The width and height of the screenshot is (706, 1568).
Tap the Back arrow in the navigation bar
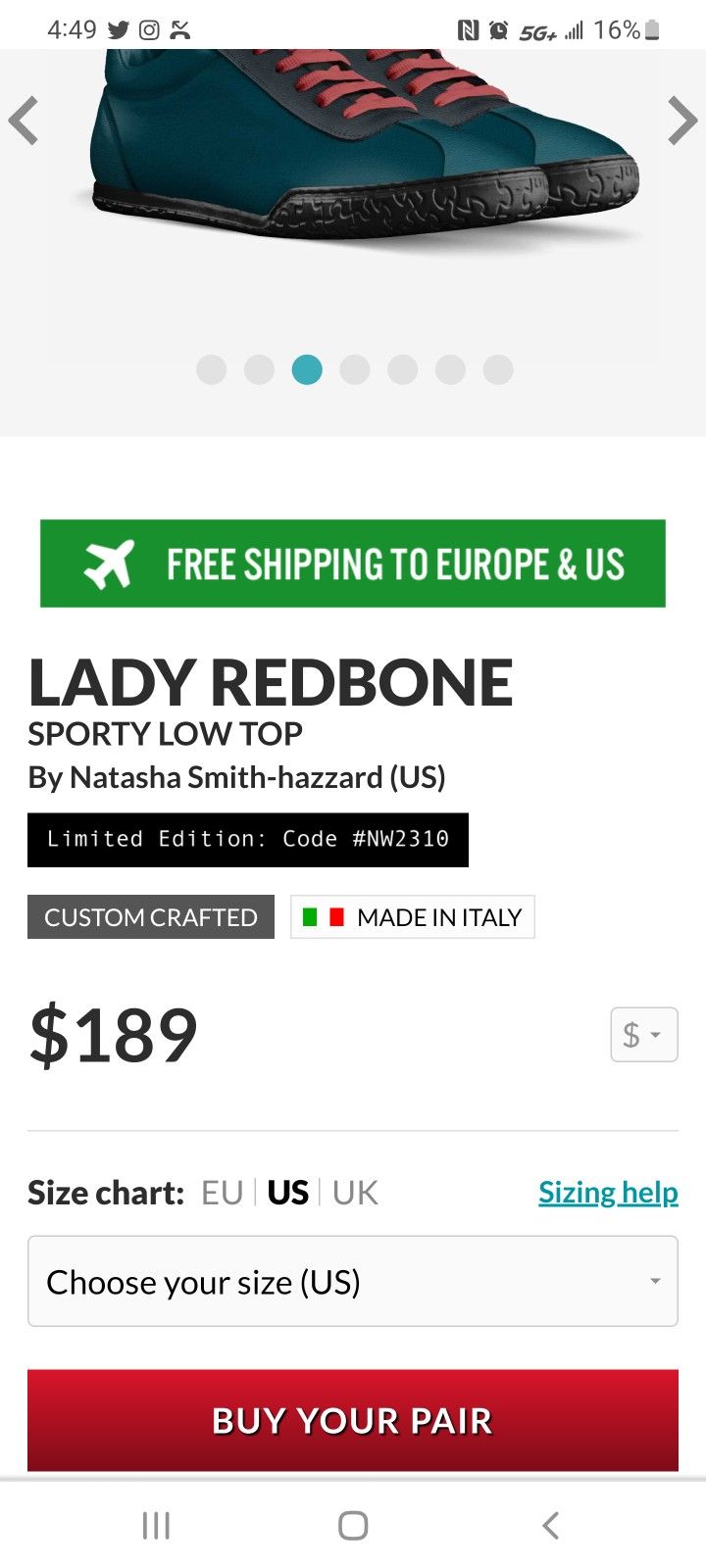549,1524
